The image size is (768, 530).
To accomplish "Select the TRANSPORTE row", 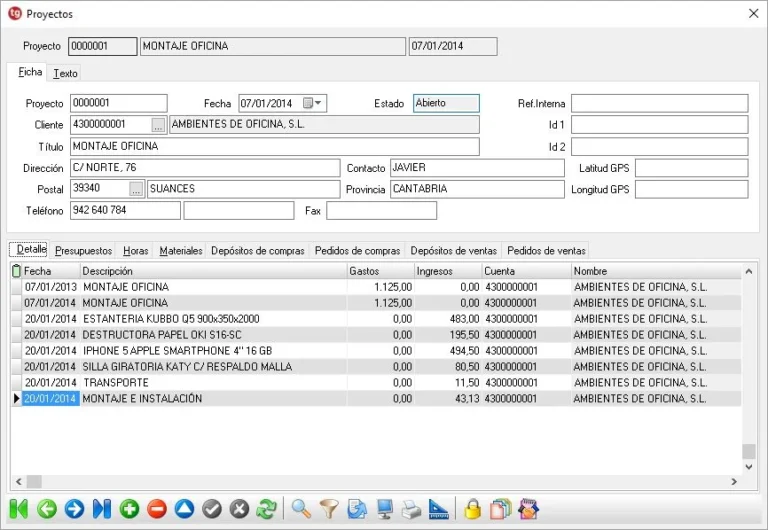I will point(376,383).
